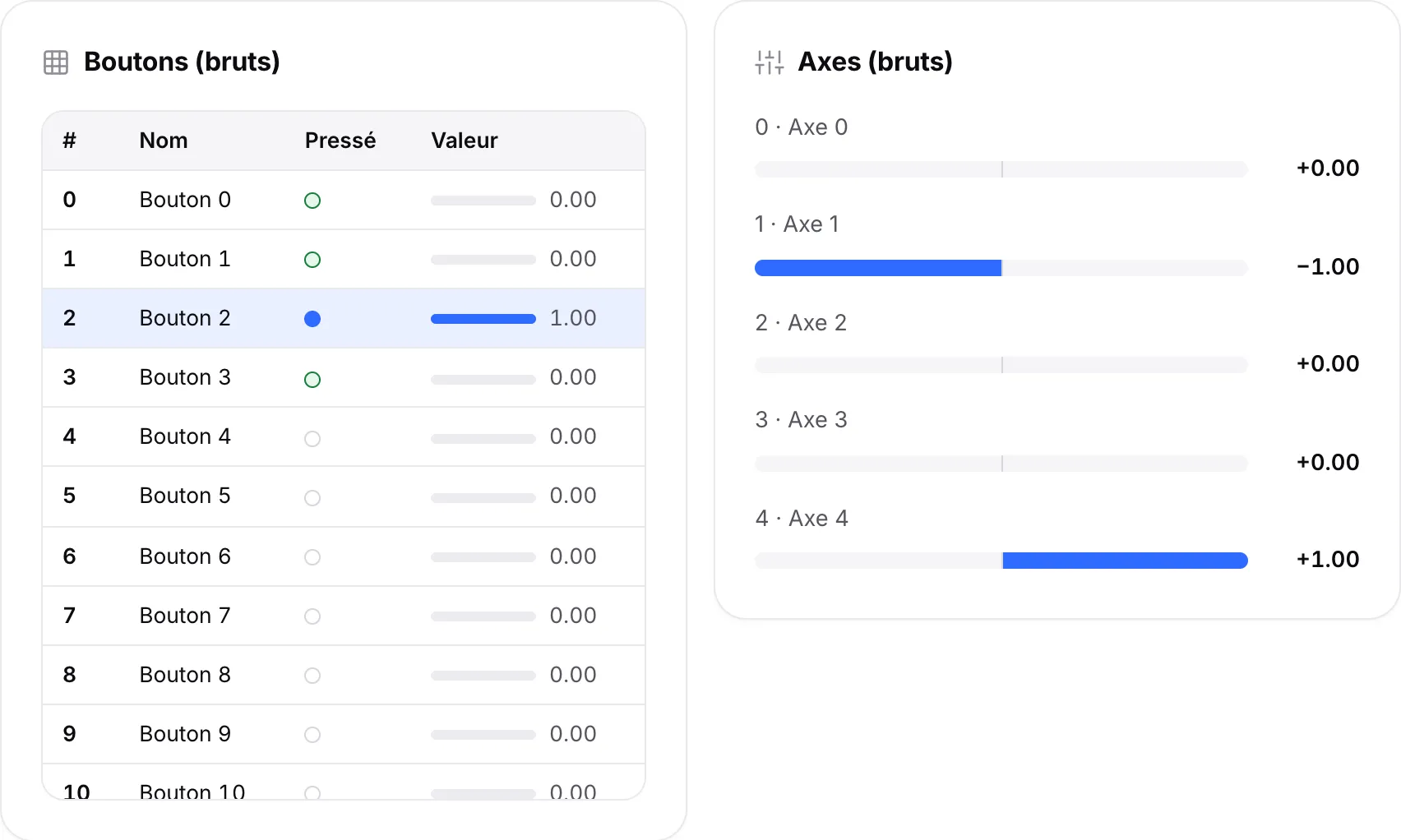1401x840 pixels.
Task: Click the "1.00" value in Bouton 2 row
Action: (573, 318)
